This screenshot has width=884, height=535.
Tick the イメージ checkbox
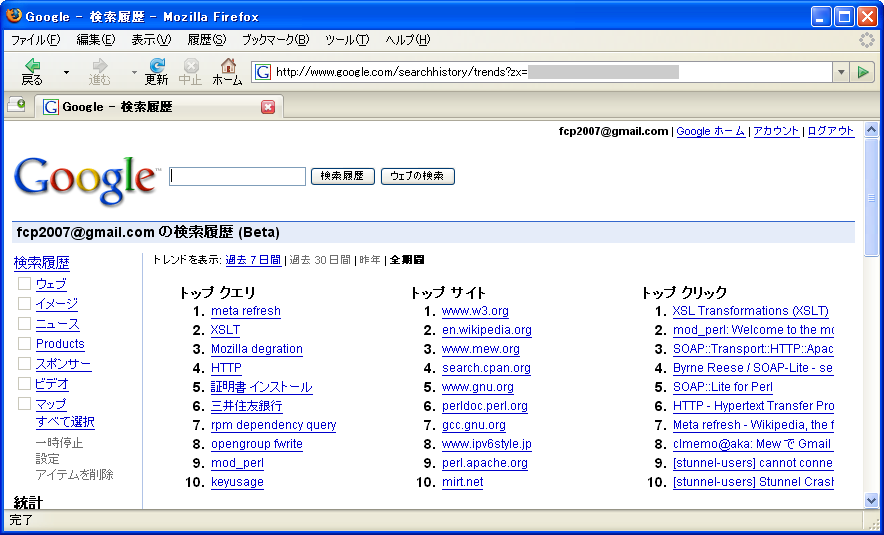pyautogui.click(x=24, y=303)
